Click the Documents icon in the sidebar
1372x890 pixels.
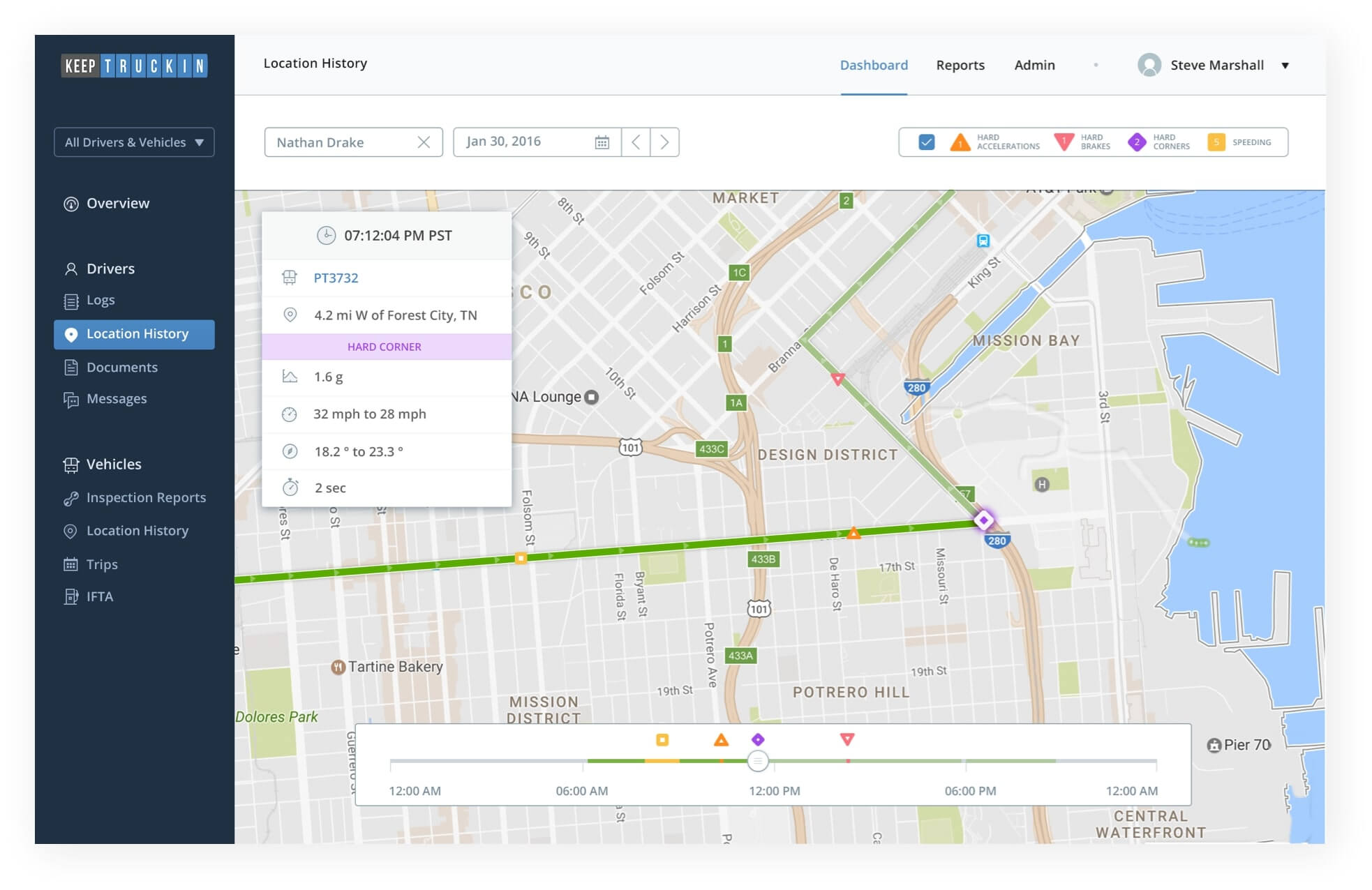click(70, 367)
